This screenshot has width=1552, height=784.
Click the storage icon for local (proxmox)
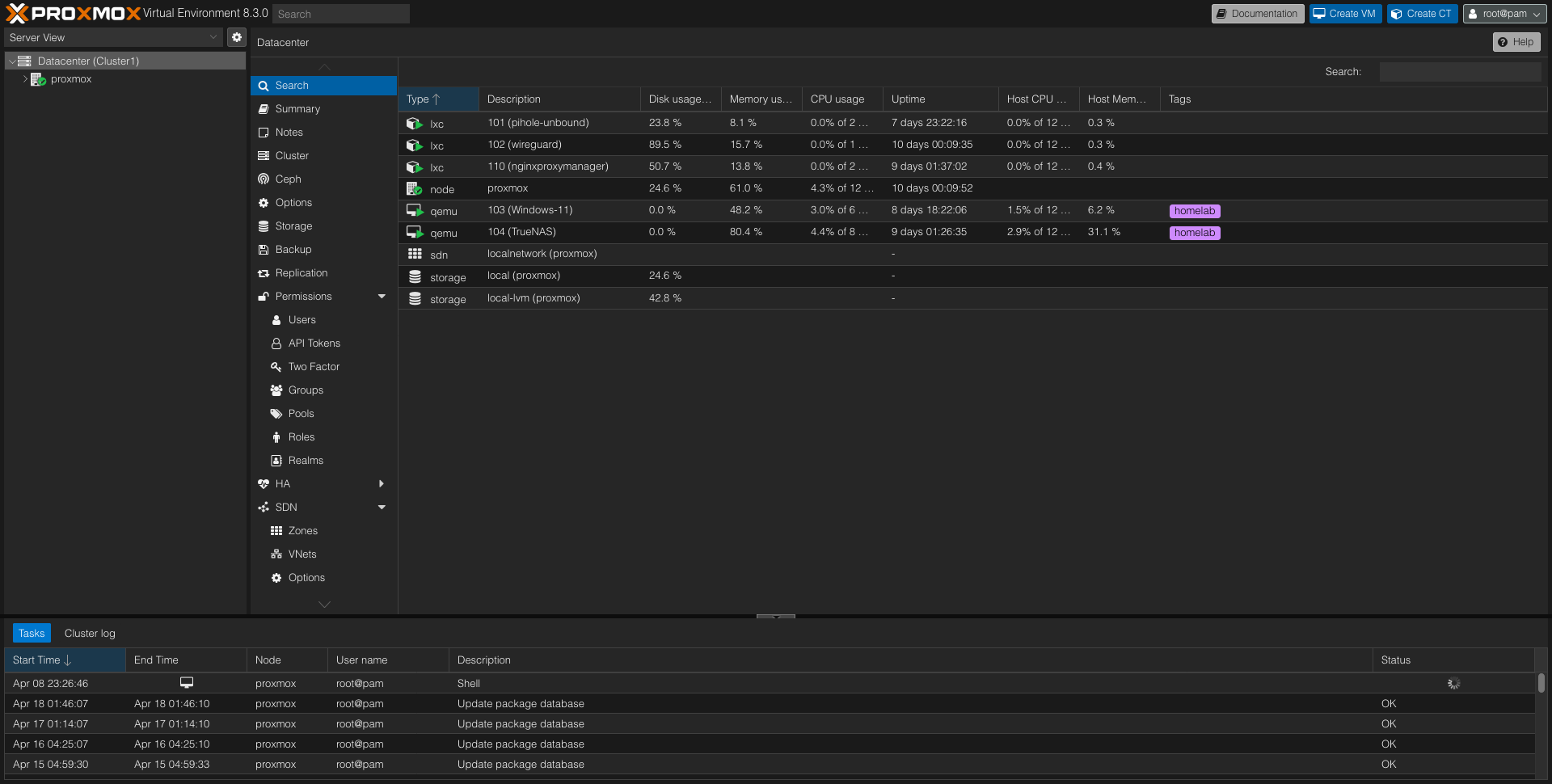[x=415, y=276]
